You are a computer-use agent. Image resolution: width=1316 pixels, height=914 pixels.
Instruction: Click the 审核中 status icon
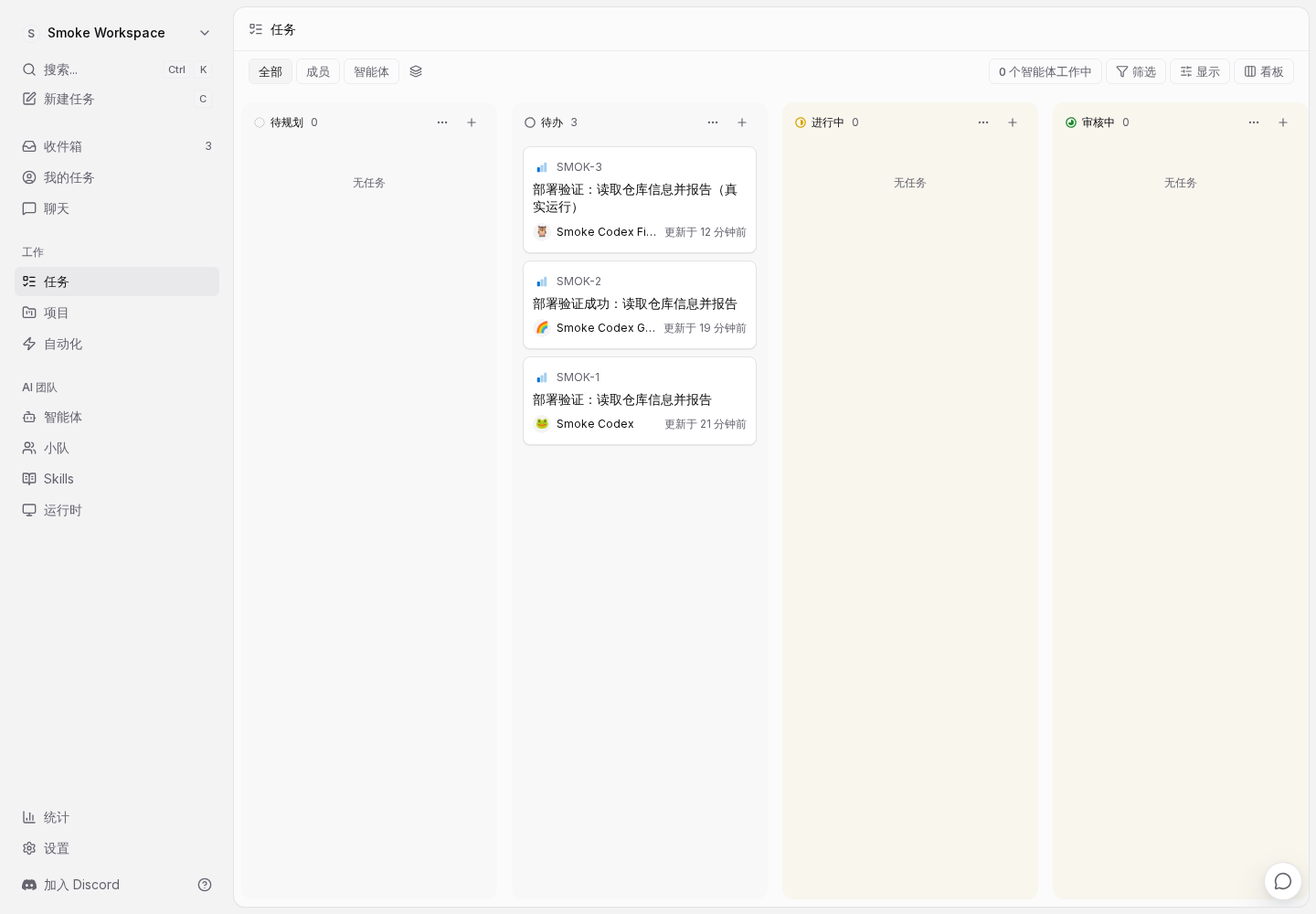(1071, 122)
